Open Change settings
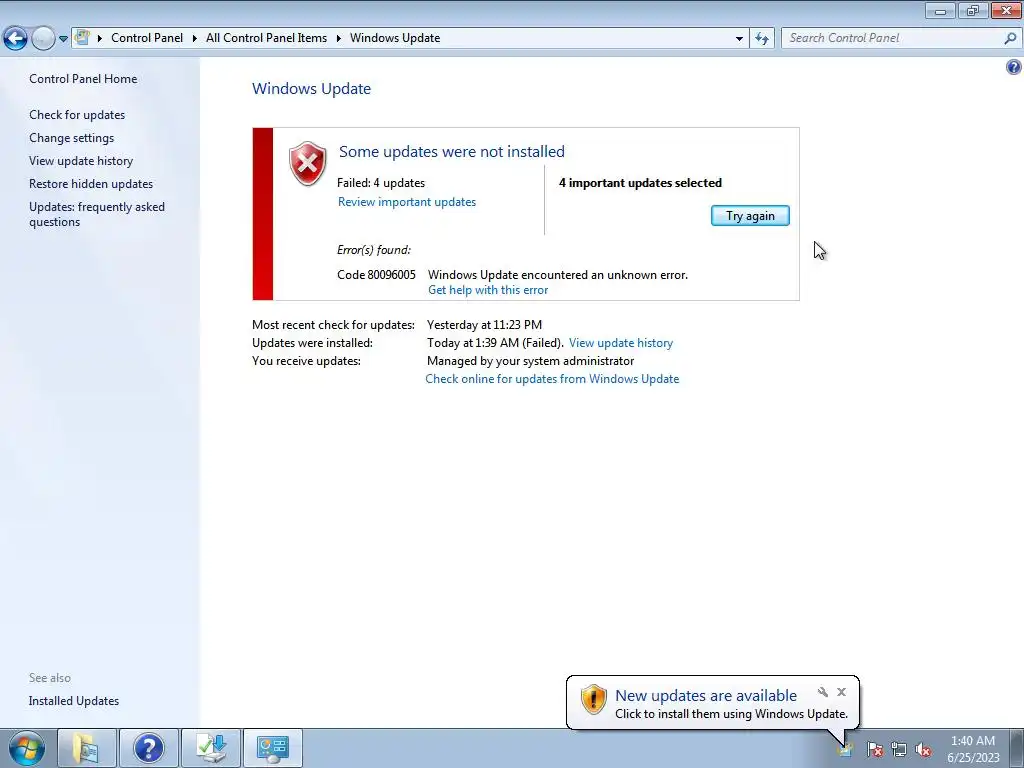Viewport: 1024px width, 768px height. pos(71,138)
